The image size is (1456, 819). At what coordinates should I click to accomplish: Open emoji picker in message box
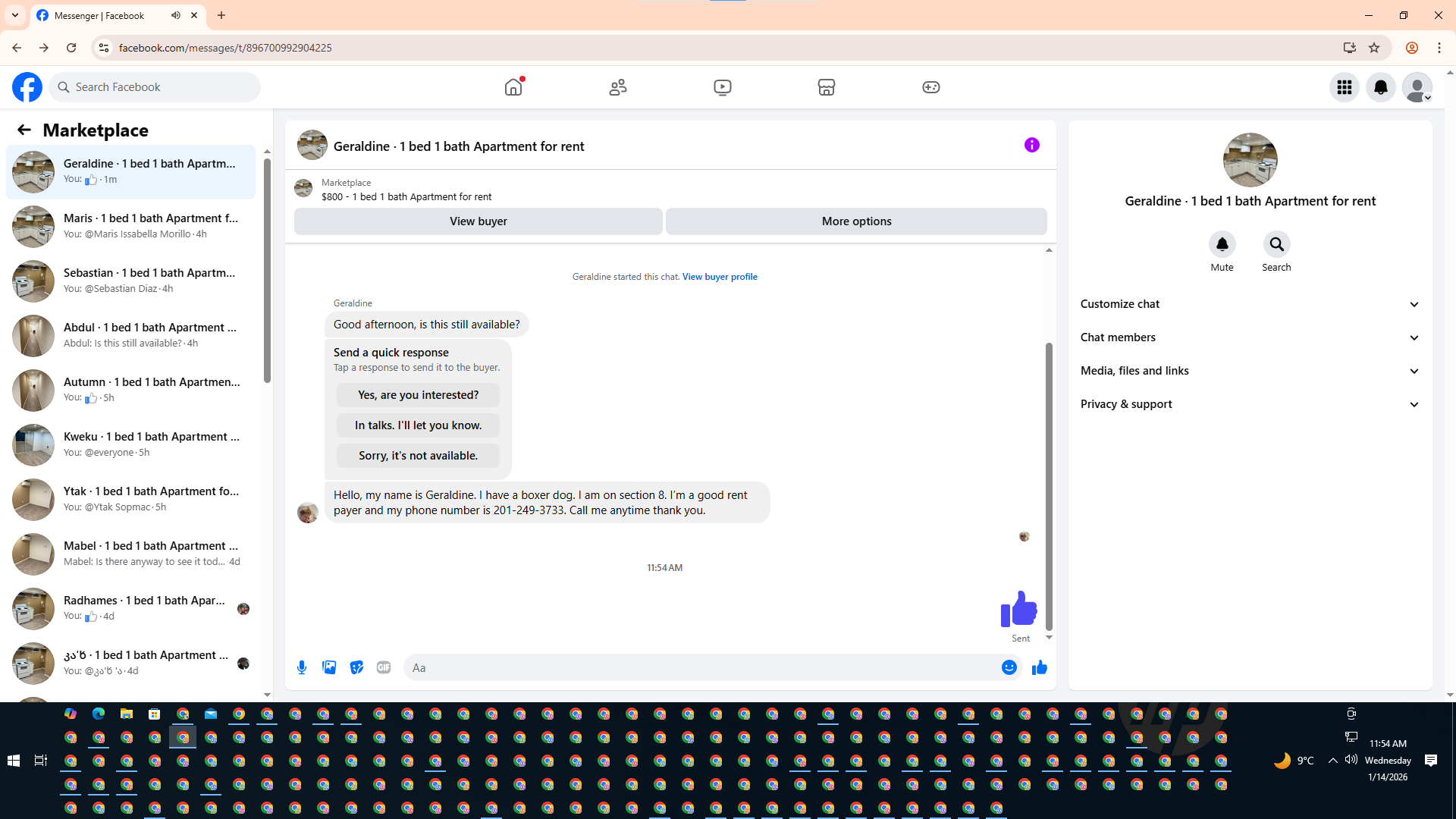coord(1009,667)
